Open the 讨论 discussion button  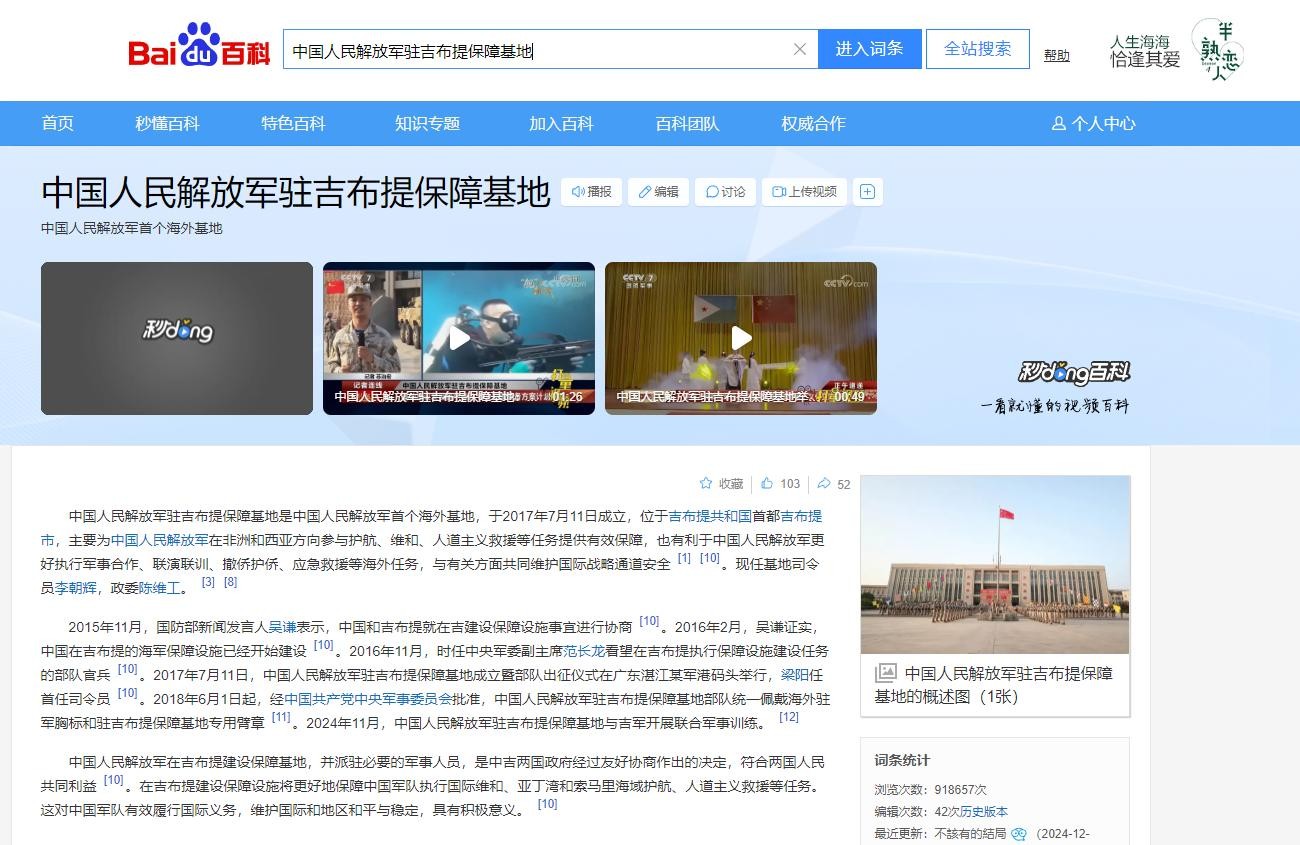pos(725,192)
